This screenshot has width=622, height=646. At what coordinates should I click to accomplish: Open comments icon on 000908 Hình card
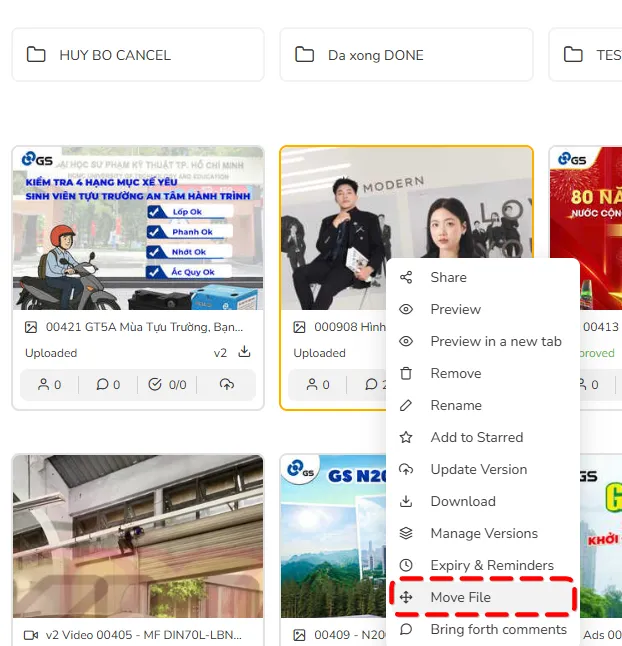(372, 385)
